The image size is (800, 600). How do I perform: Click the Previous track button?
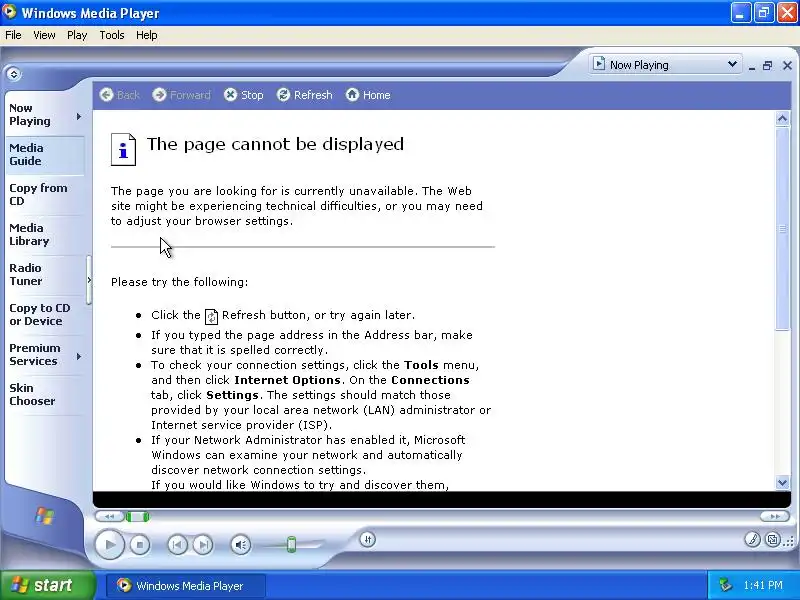(177, 545)
